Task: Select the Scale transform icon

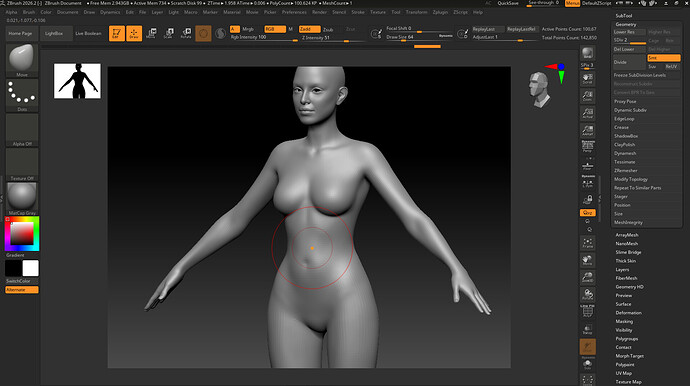Action: tap(169, 33)
